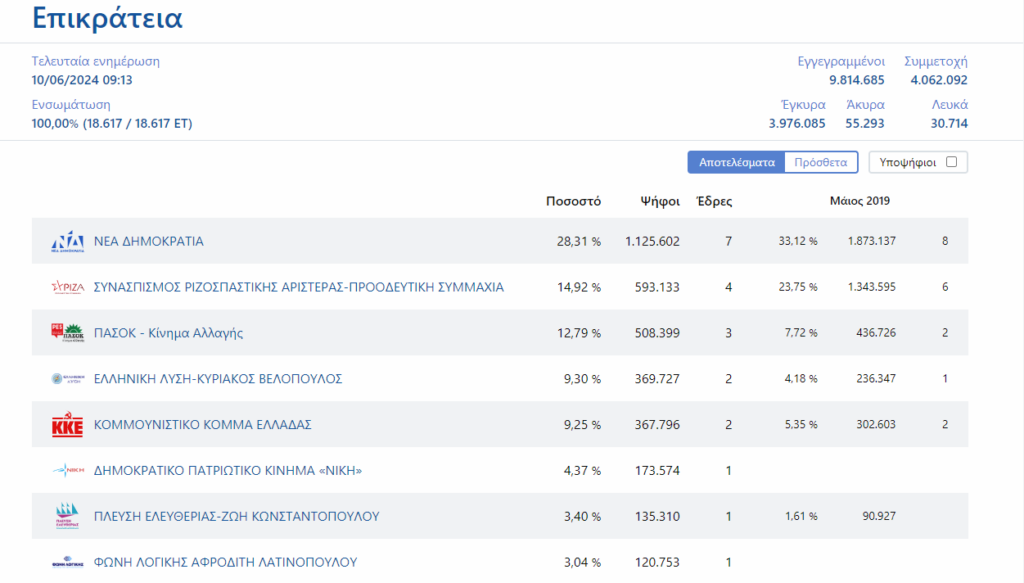Click the Μάιος 2019 column header

[859, 201]
